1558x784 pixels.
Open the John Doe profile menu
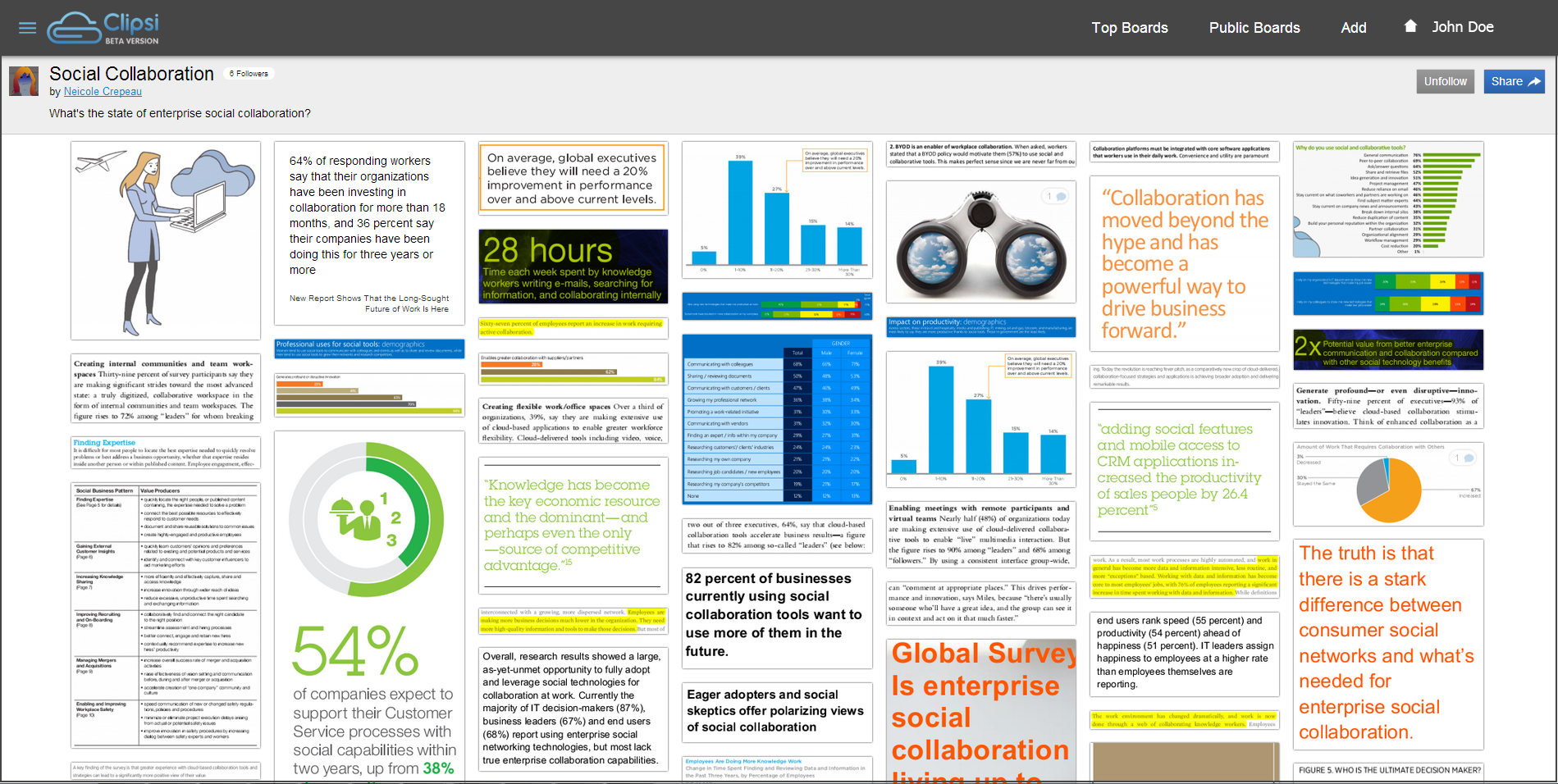tap(1463, 27)
